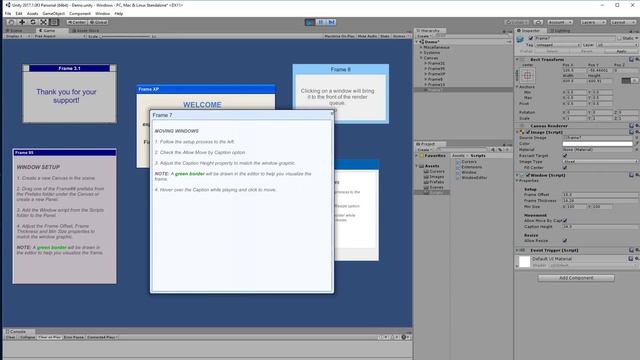
Task: Expand the Event Trigger script component
Action: click(517, 250)
